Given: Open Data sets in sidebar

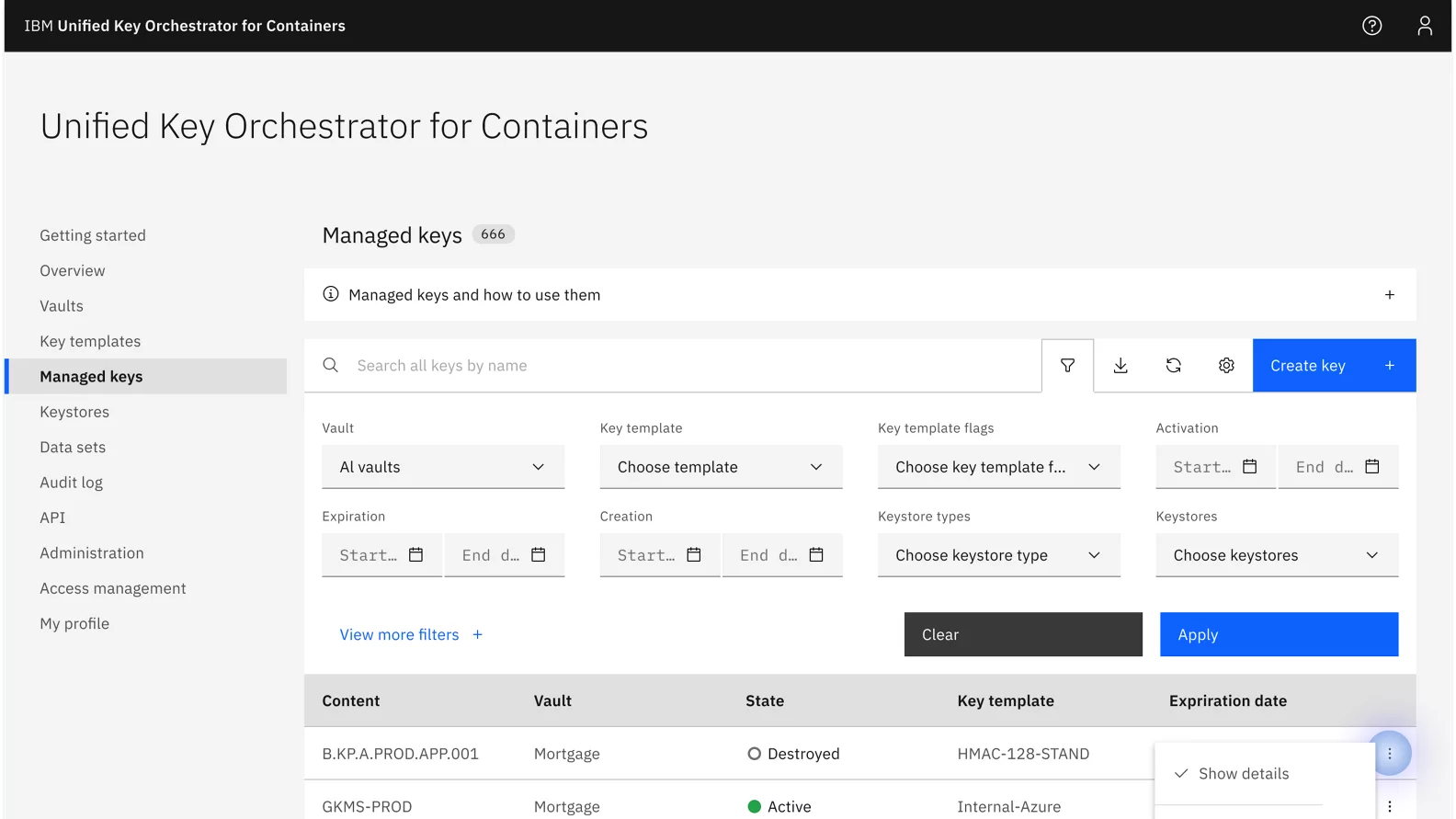Looking at the screenshot, I should pos(73,447).
